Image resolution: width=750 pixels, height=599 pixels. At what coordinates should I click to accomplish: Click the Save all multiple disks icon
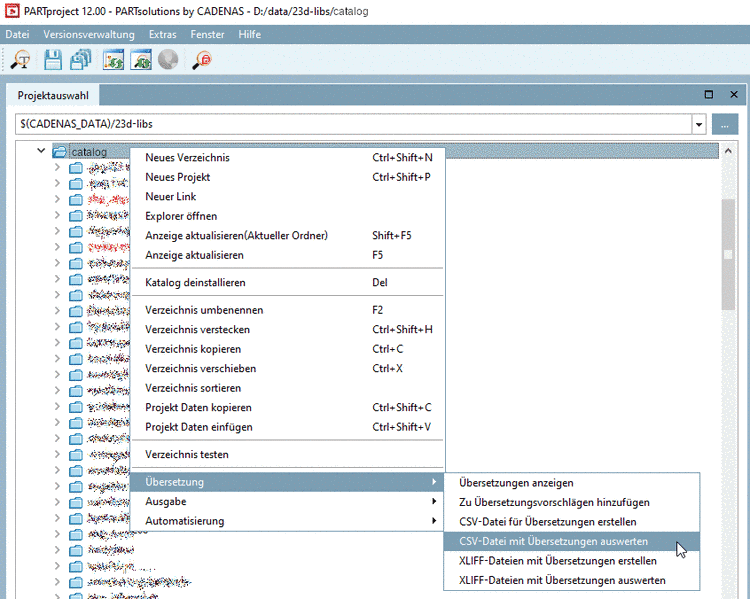point(80,60)
